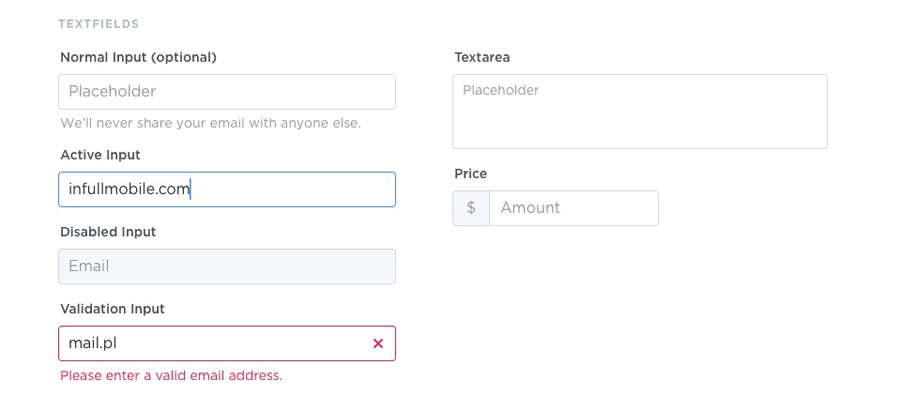Screen dimensions: 900x400
Task: Click the 'Normal Input' label text
Action: 103,57
